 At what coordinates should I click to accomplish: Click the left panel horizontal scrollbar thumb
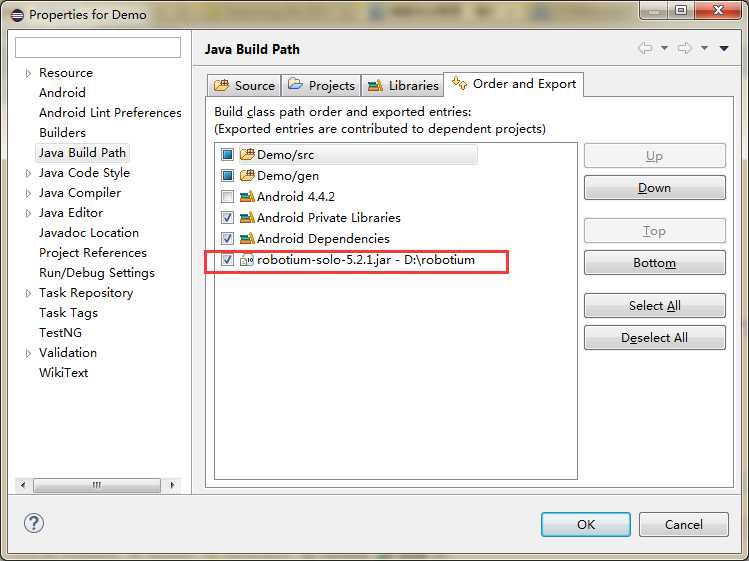pyautogui.click(x=97, y=485)
